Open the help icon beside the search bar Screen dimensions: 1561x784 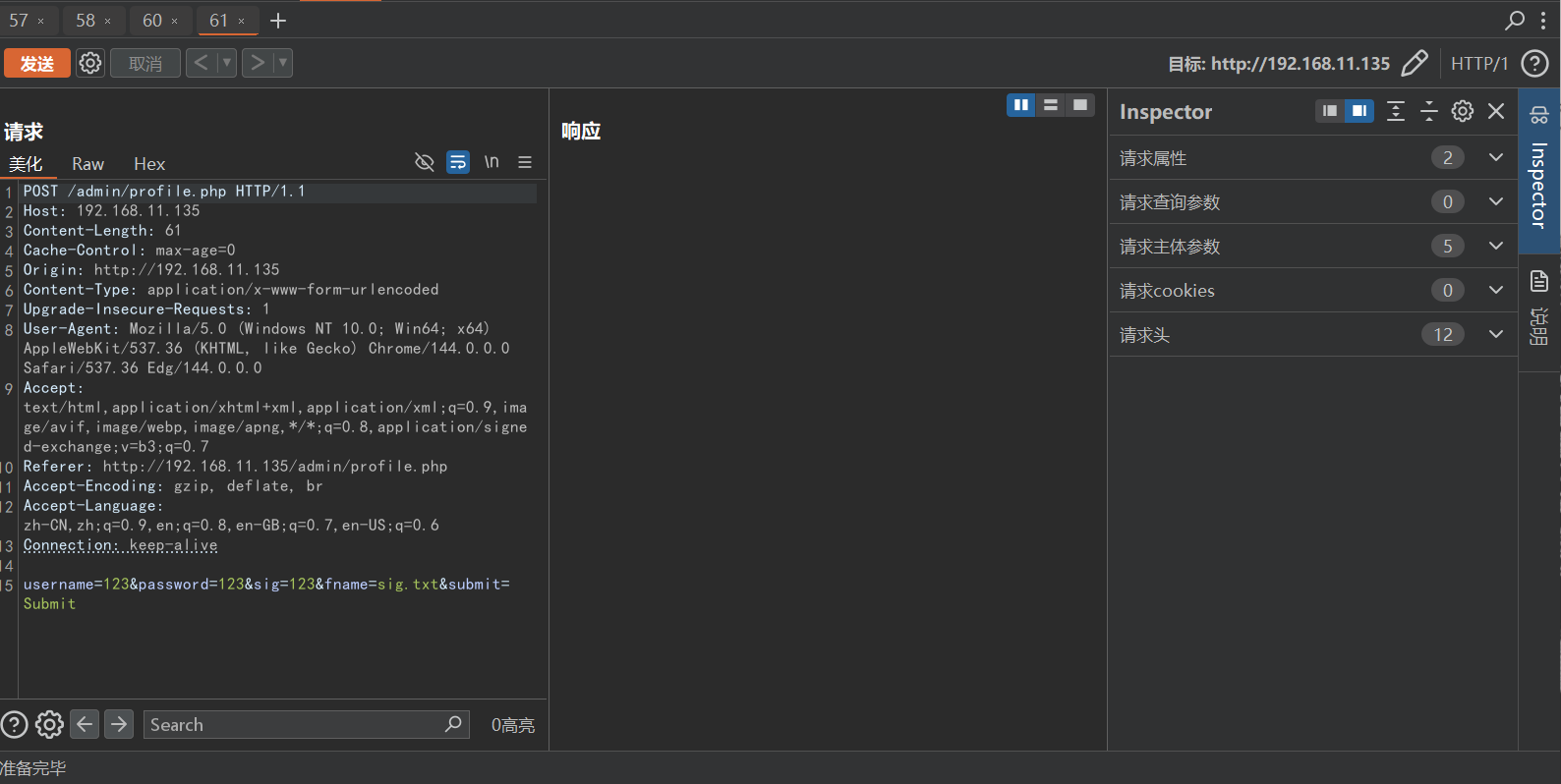coord(14,725)
